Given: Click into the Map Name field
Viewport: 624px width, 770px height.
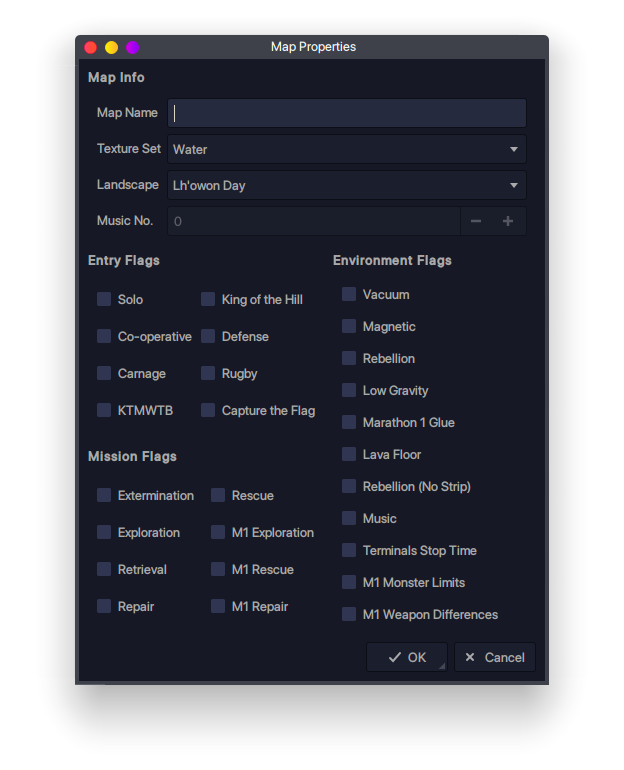Looking at the screenshot, I should click(x=346, y=113).
